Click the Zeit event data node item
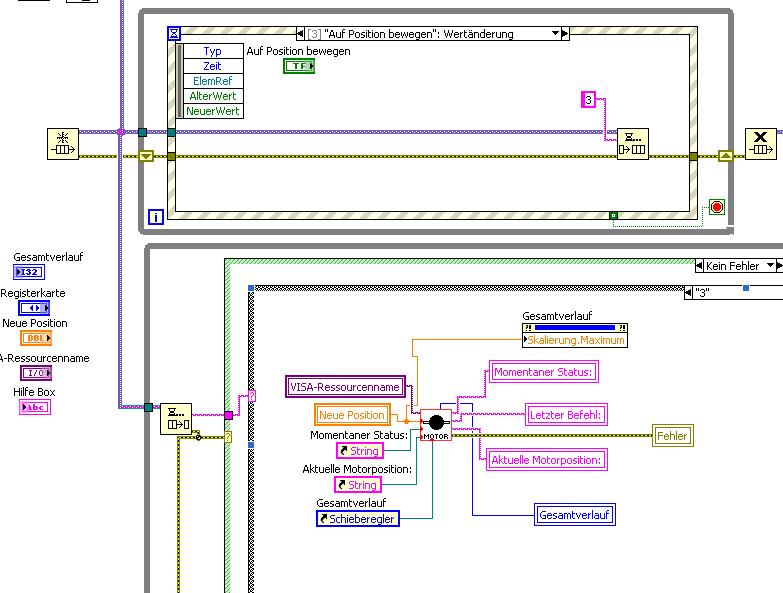Screen dimensions: 783x593 pyautogui.click(x=213, y=66)
